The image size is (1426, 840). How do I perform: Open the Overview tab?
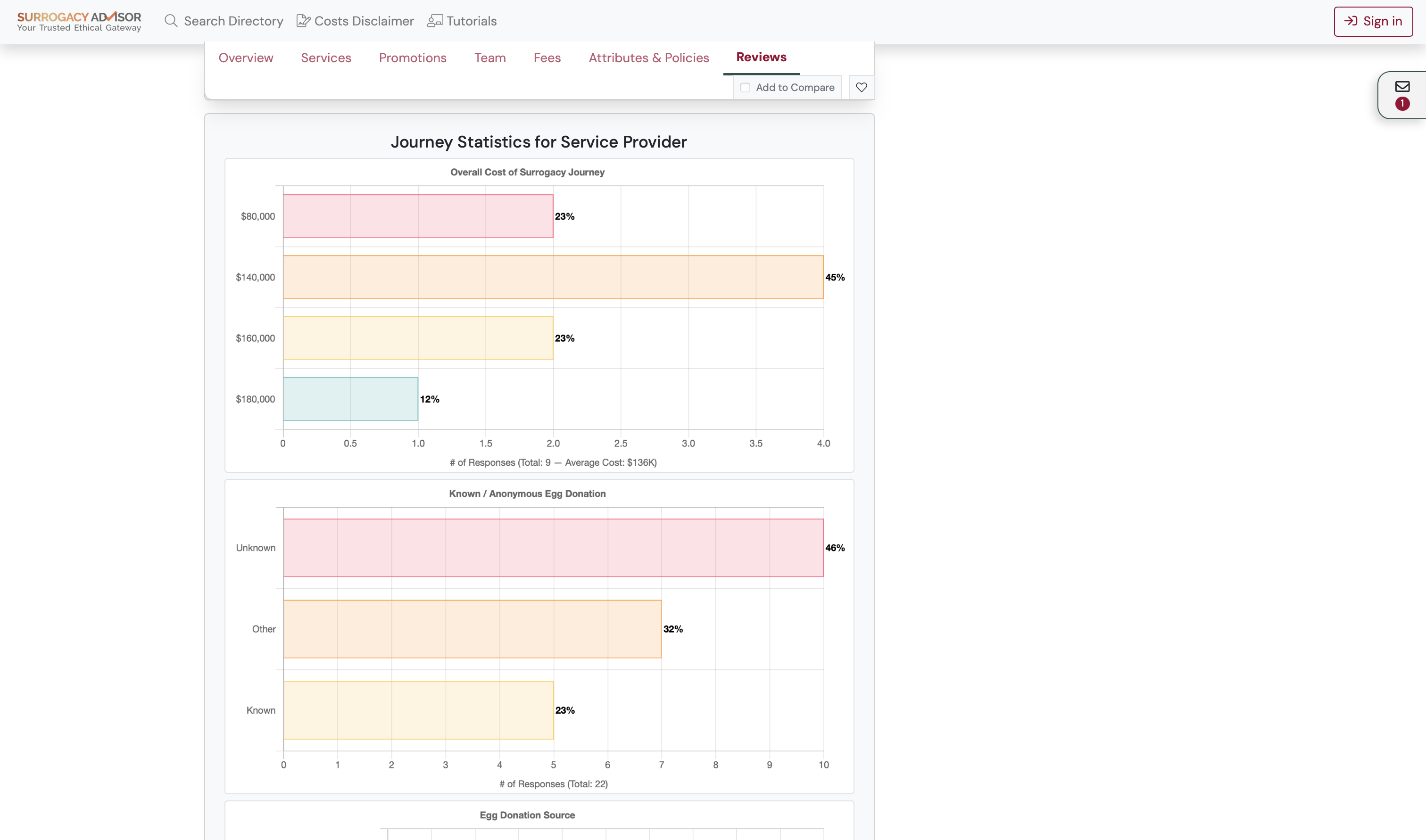pyautogui.click(x=246, y=58)
